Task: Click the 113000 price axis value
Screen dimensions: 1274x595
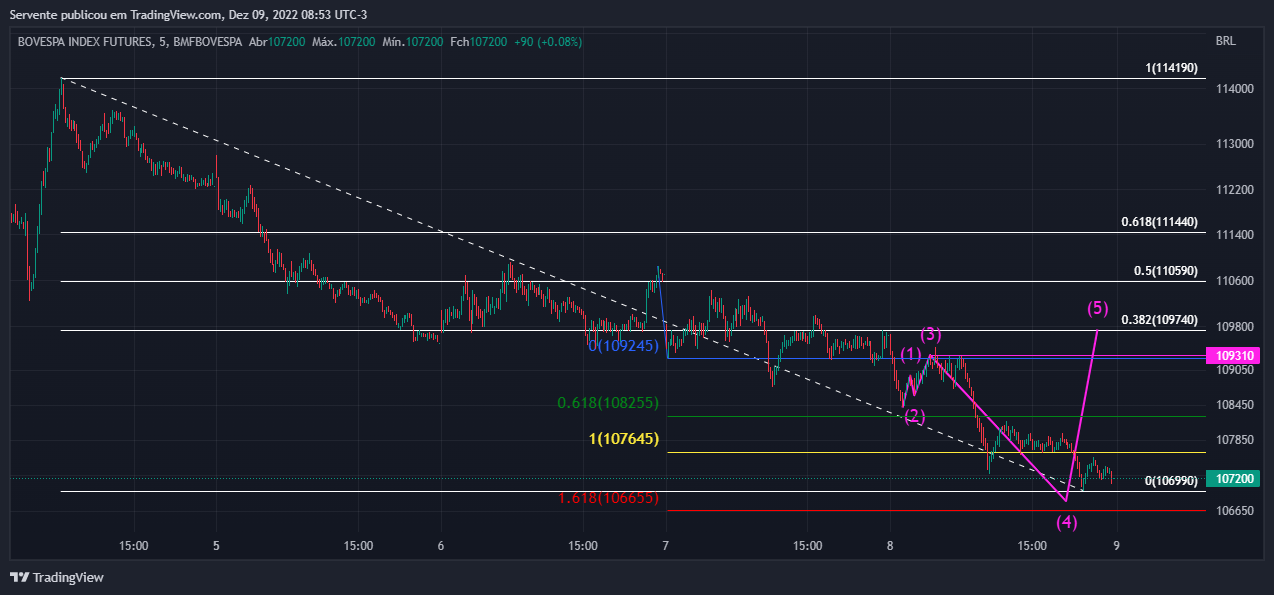Action: (x=1233, y=144)
